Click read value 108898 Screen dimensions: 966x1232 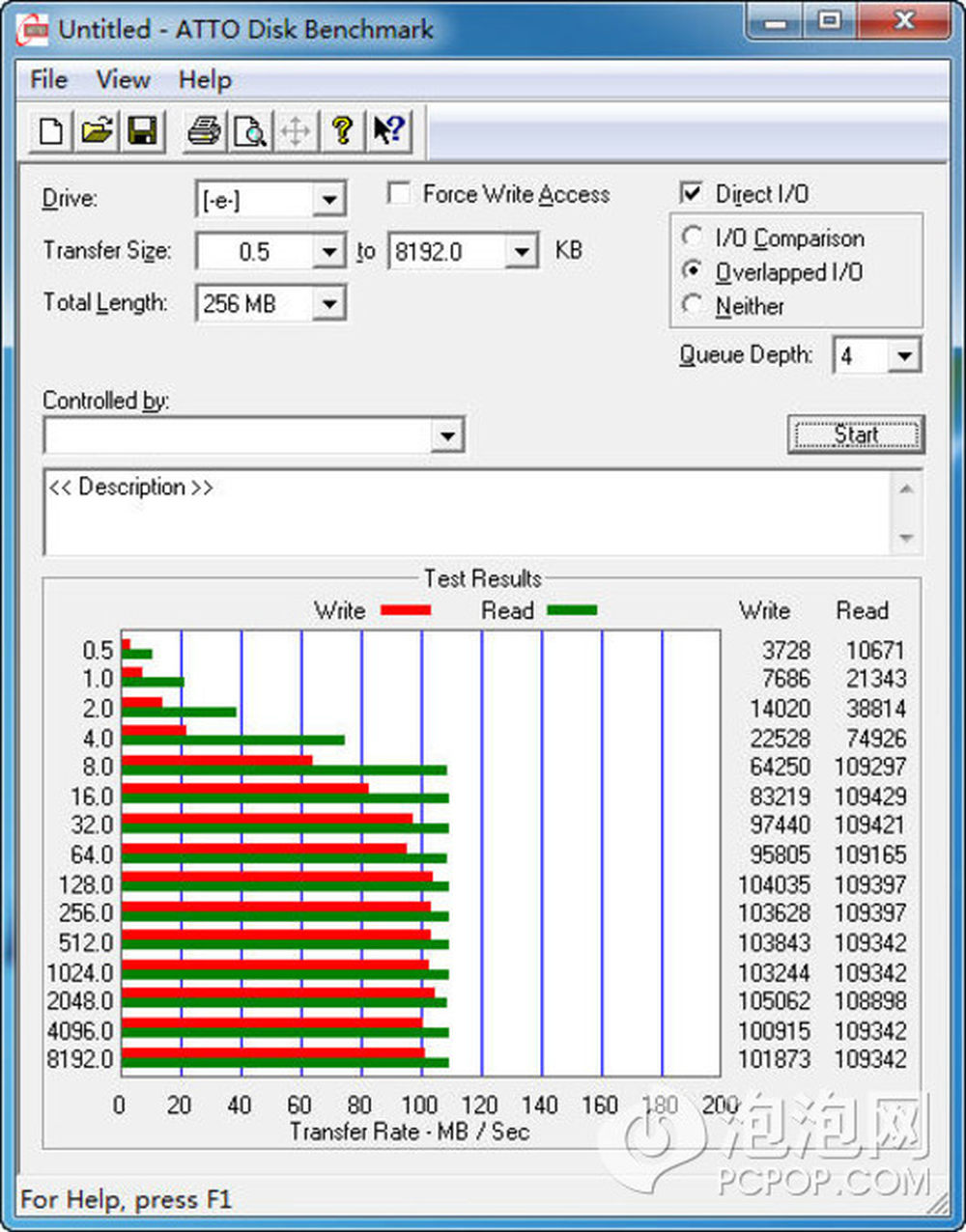pyautogui.click(x=870, y=1001)
